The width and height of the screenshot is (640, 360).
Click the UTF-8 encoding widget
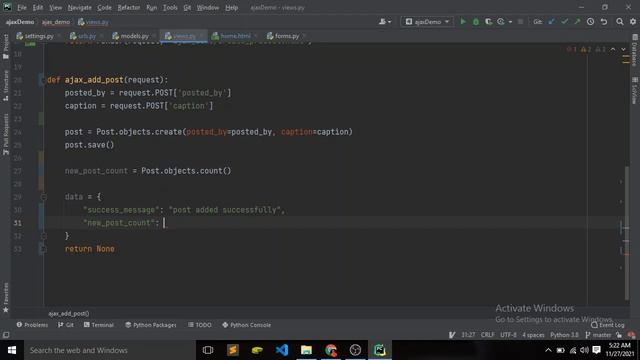pyautogui.click(x=508, y=335)
